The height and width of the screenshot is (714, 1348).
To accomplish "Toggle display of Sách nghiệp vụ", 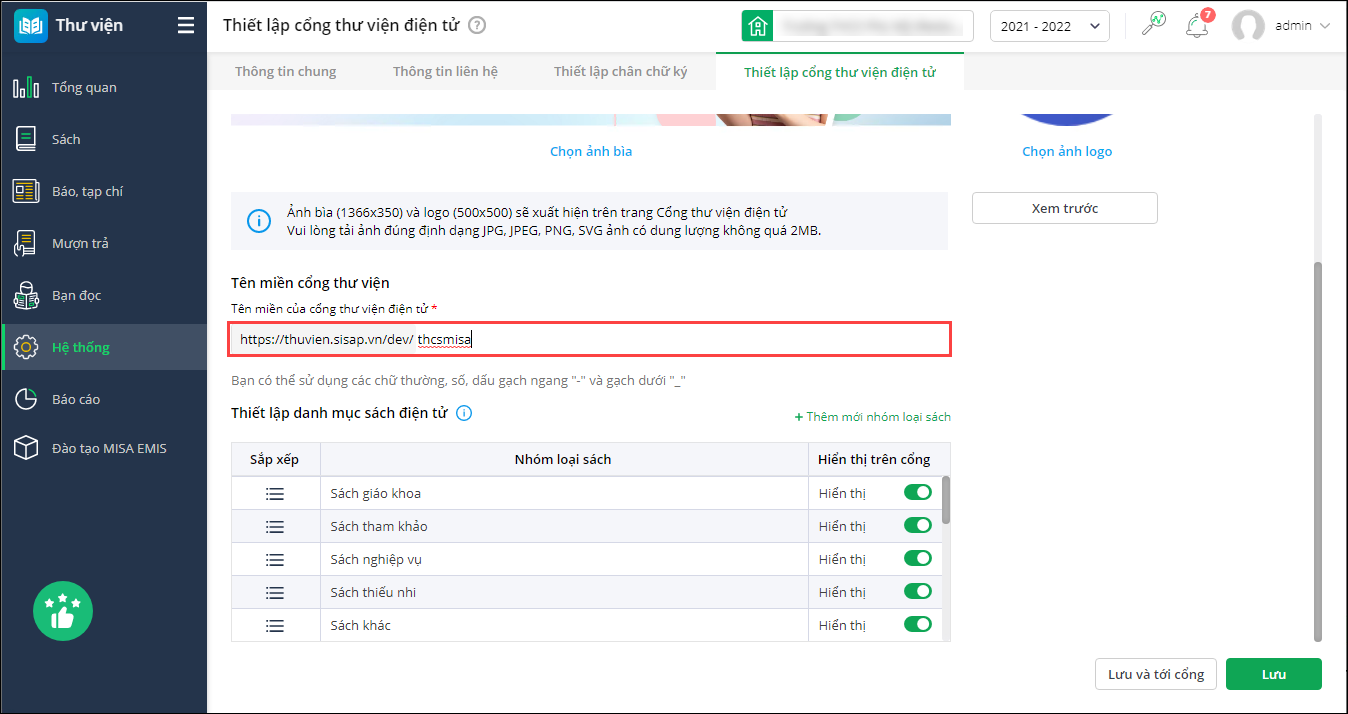I will (918, 558).
